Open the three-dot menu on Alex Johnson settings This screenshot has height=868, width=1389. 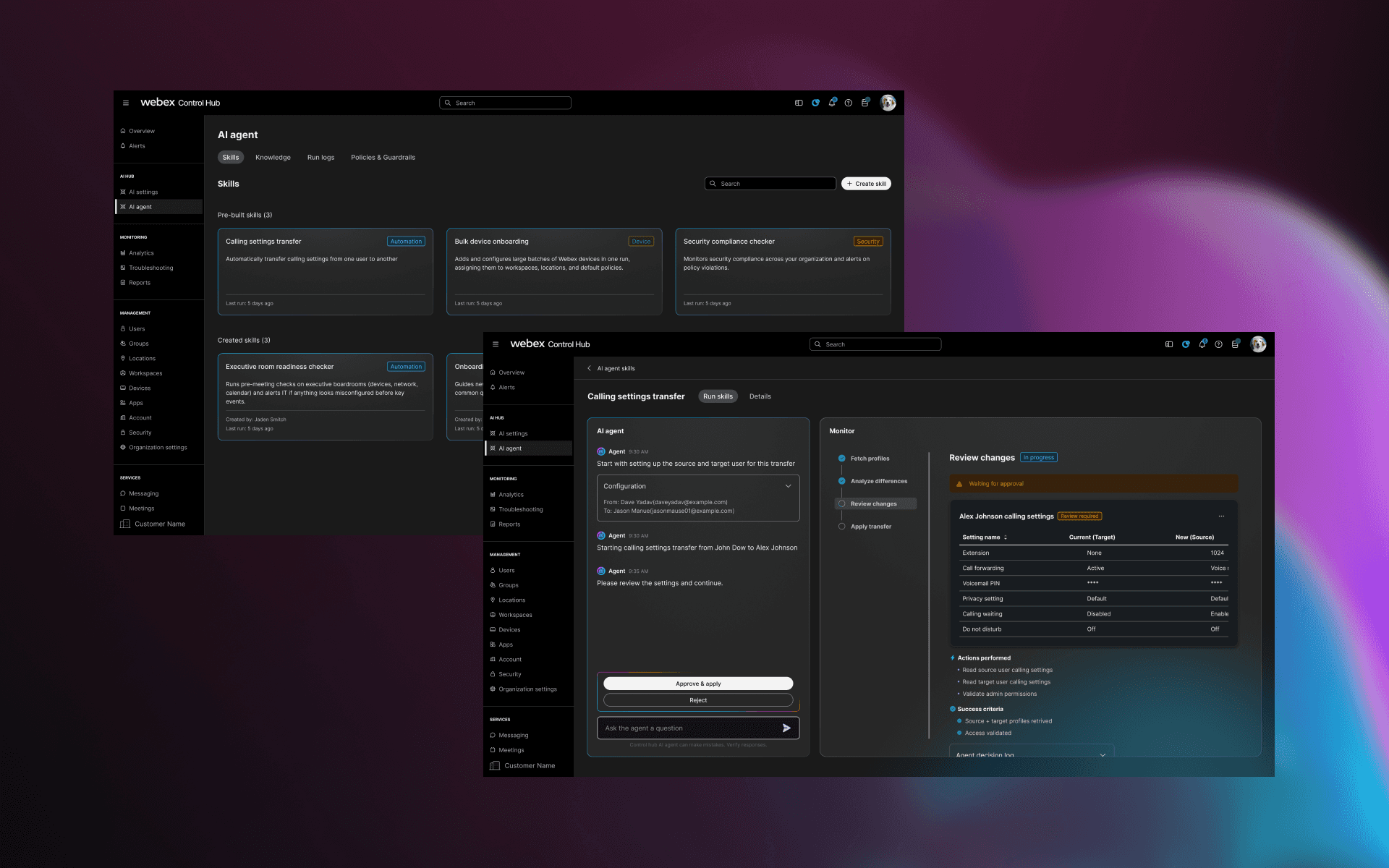point(1221,516)
